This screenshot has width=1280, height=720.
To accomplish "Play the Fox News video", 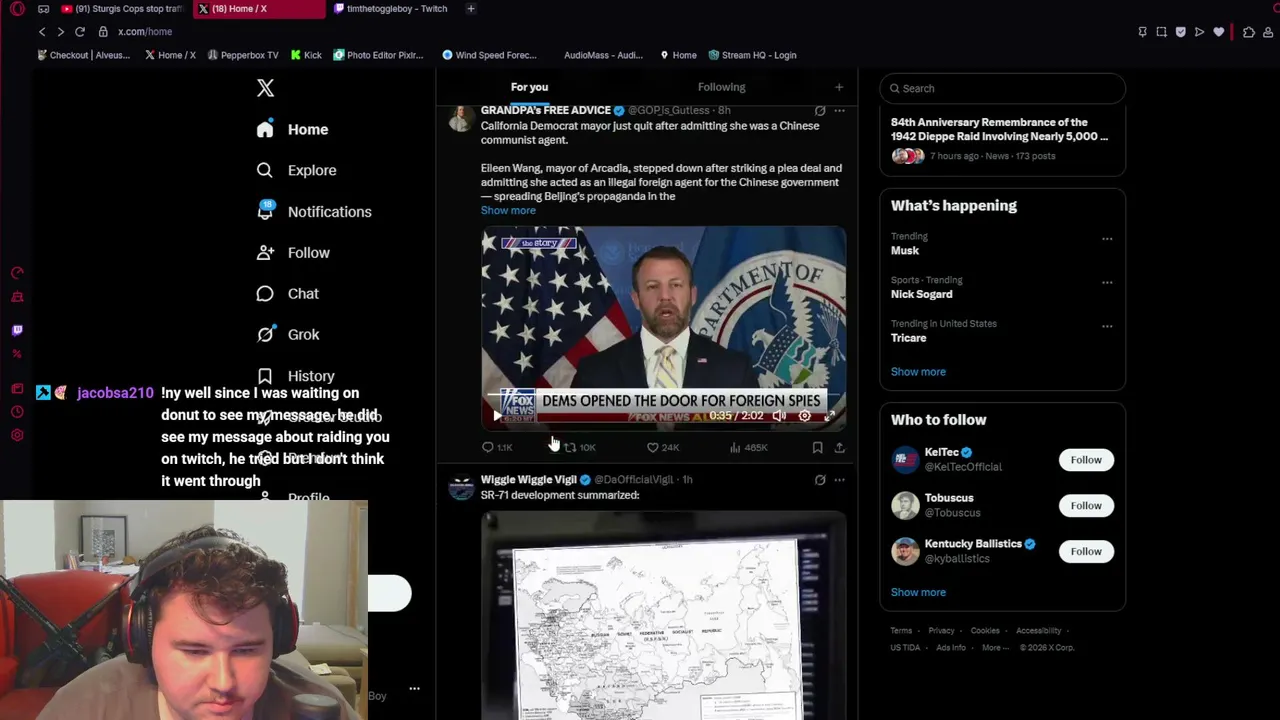I will 497,416.
